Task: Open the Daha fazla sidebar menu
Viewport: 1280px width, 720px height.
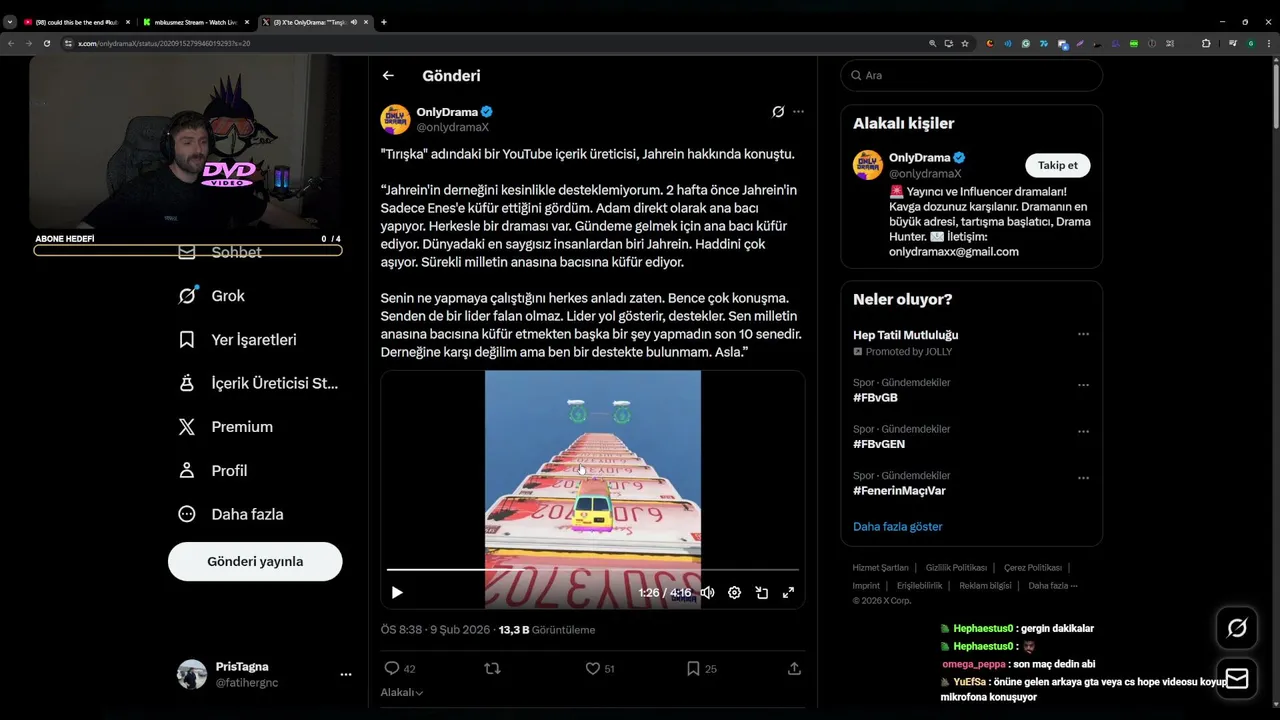Action: click(230, 514)
